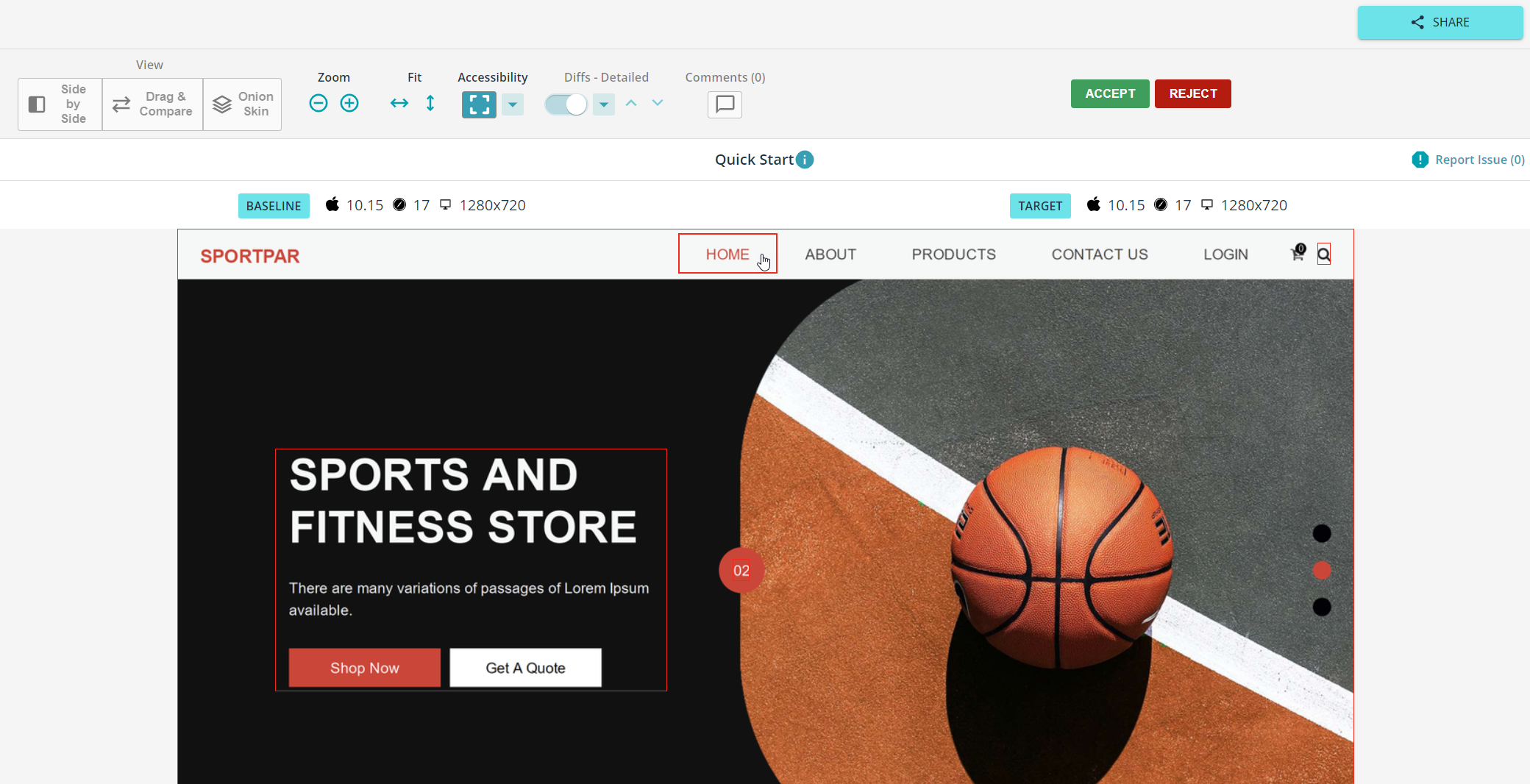Expand the Diffs options dropdown arrow
The width and height of the screenshot is (1530, 784).
604,104
